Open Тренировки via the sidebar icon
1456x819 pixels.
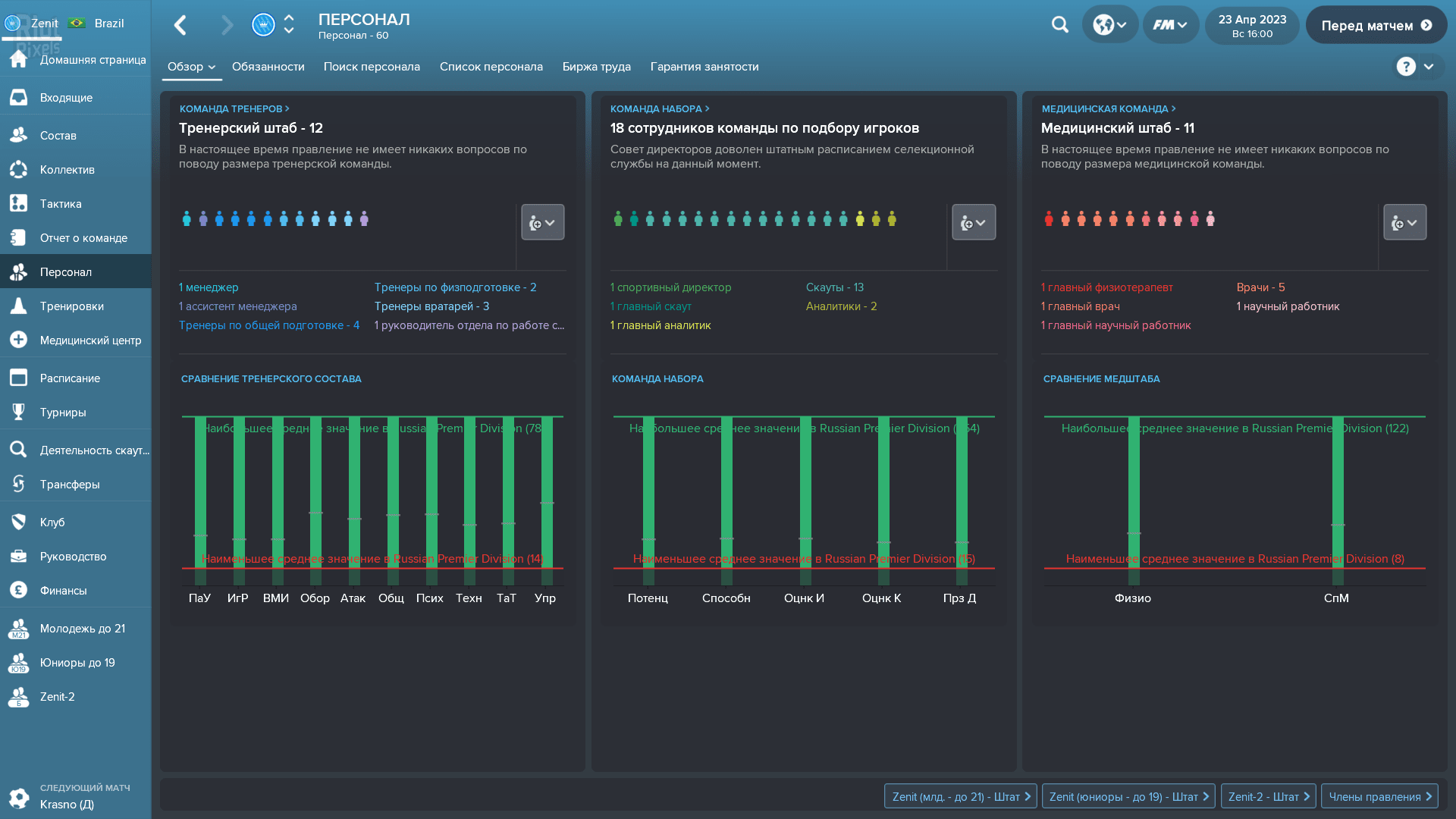click(x=17, y=306)
